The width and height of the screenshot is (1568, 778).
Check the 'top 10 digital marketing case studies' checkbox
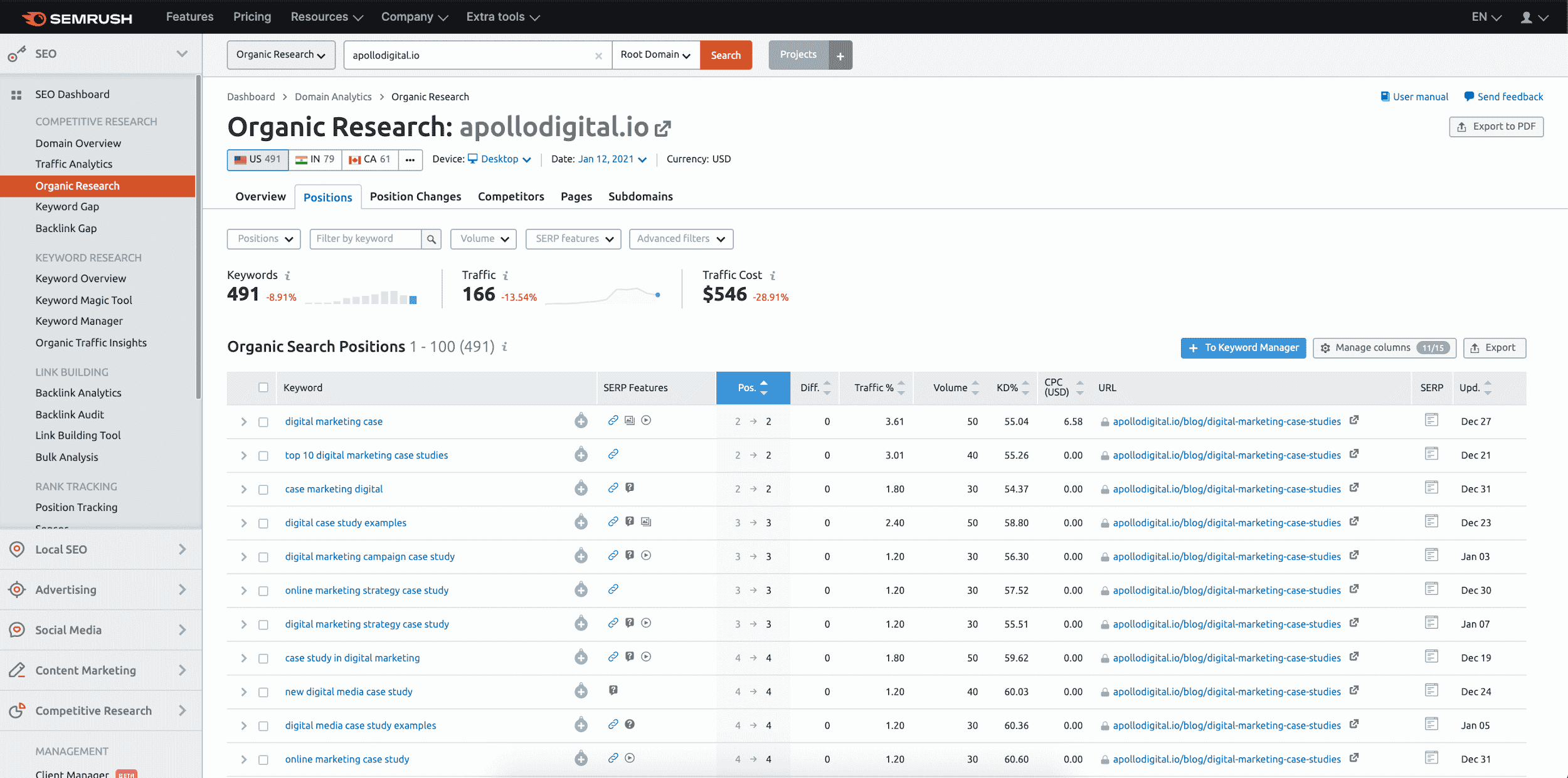coord(263,456)
